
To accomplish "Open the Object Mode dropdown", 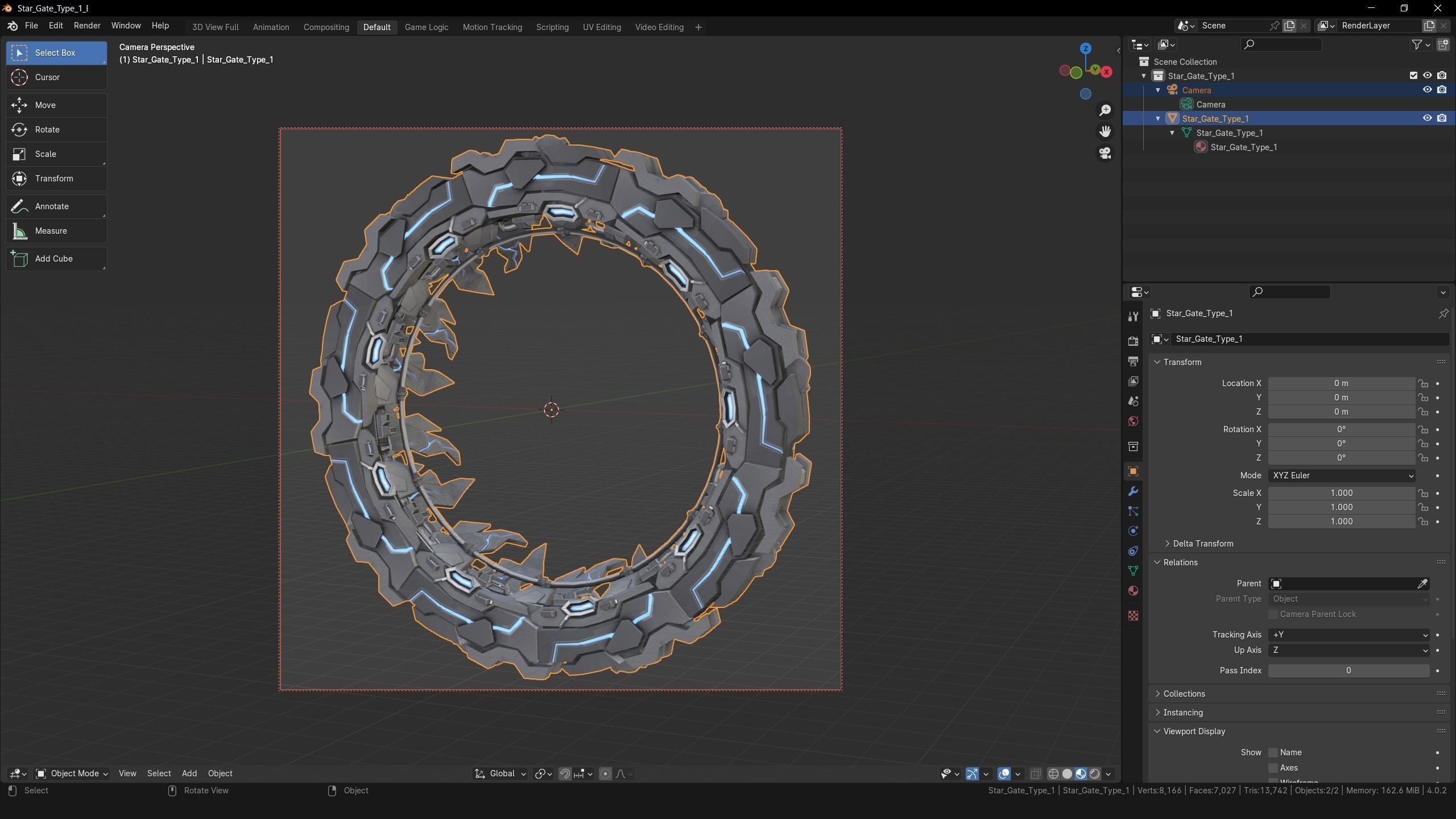I will click(72, 773).
